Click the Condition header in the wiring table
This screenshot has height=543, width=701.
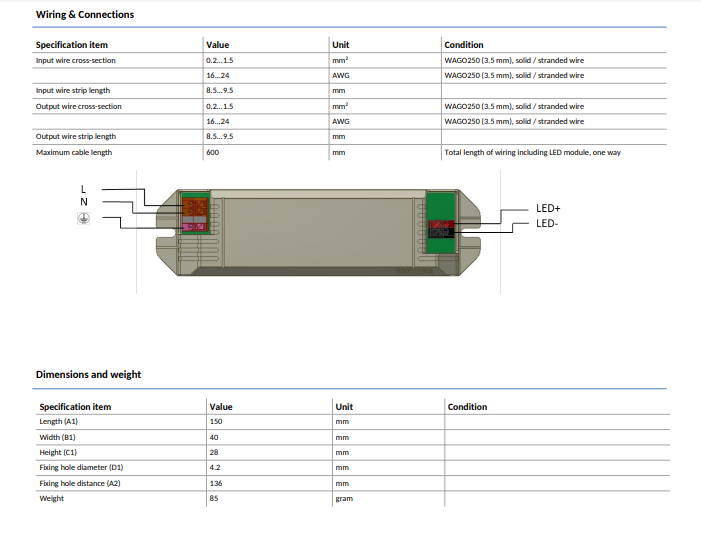click(464, 45)
